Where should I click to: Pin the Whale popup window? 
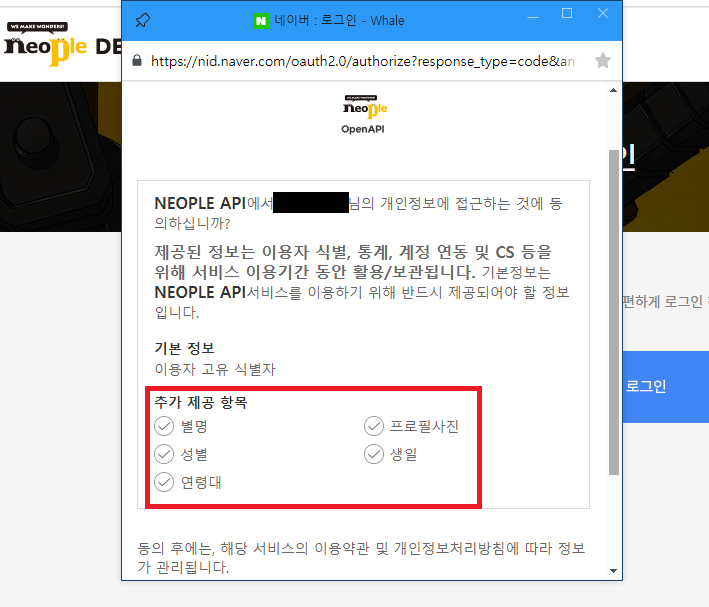(x=142, y=20)
